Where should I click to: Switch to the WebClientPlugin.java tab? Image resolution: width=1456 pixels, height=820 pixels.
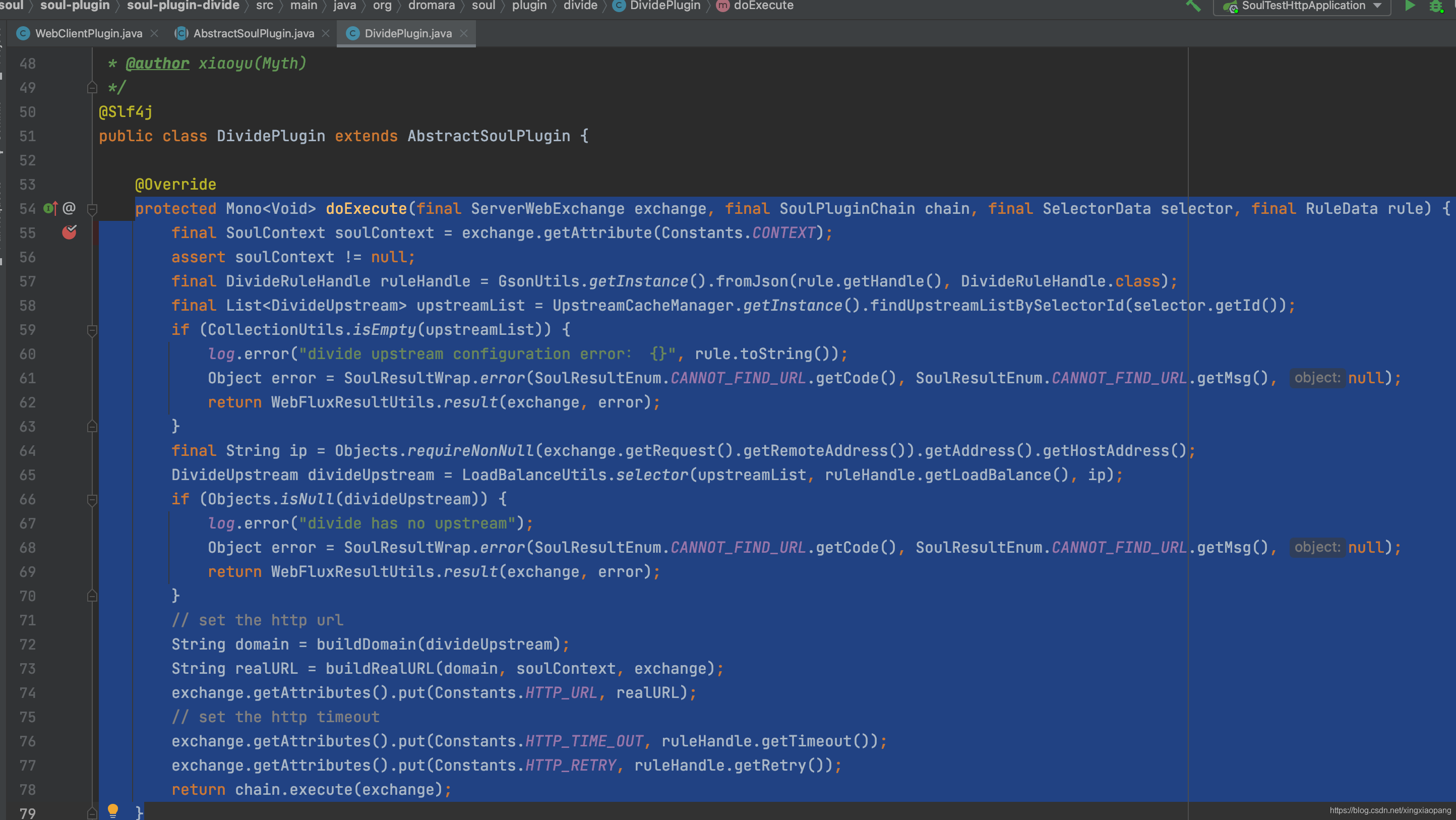point(88,34)
